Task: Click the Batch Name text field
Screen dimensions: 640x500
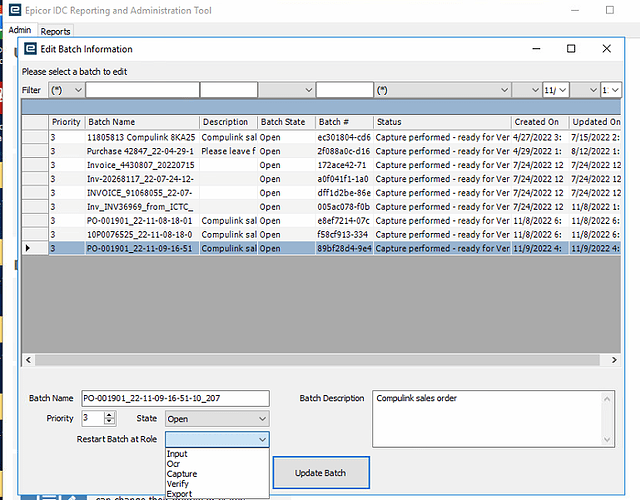Action: [x=176, y=398]
